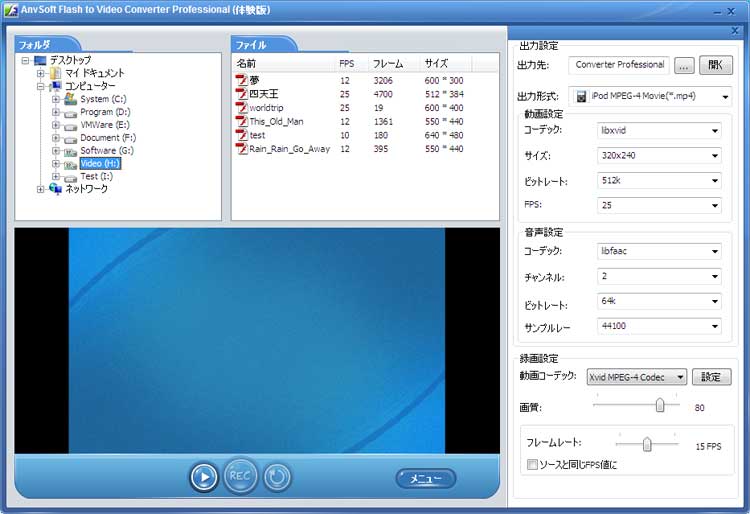Select file name worldtrip in list
750x514 pixels.
click(x=266, y=108)
